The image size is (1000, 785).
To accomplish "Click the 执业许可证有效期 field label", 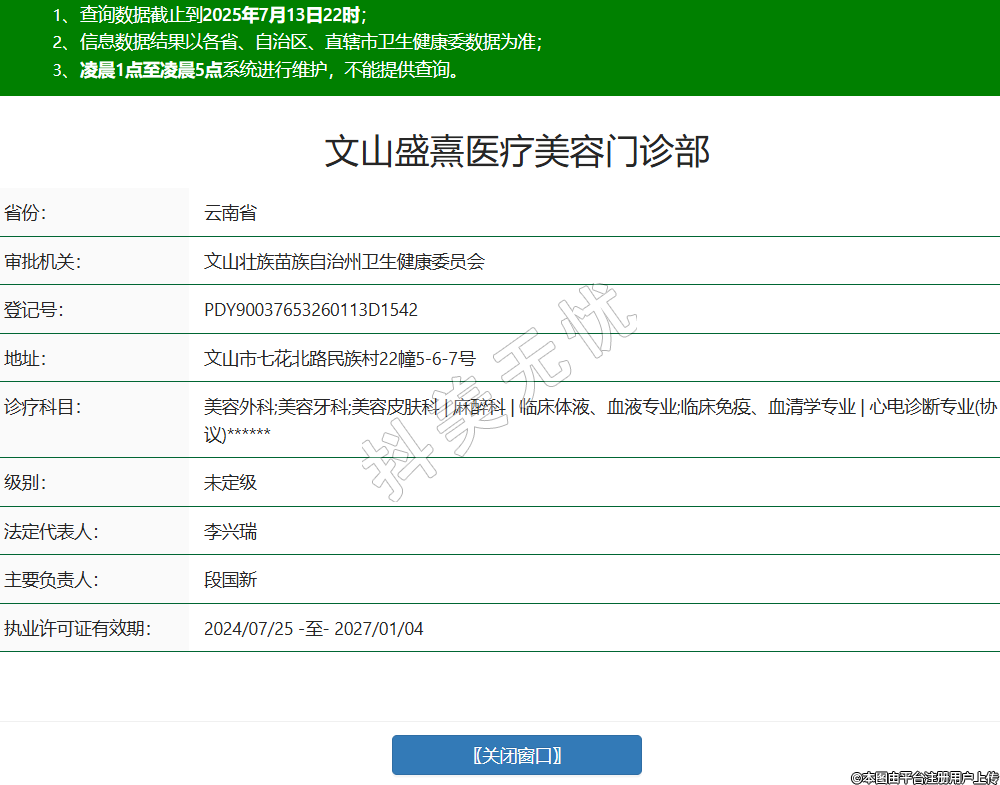I will [77, 629].
